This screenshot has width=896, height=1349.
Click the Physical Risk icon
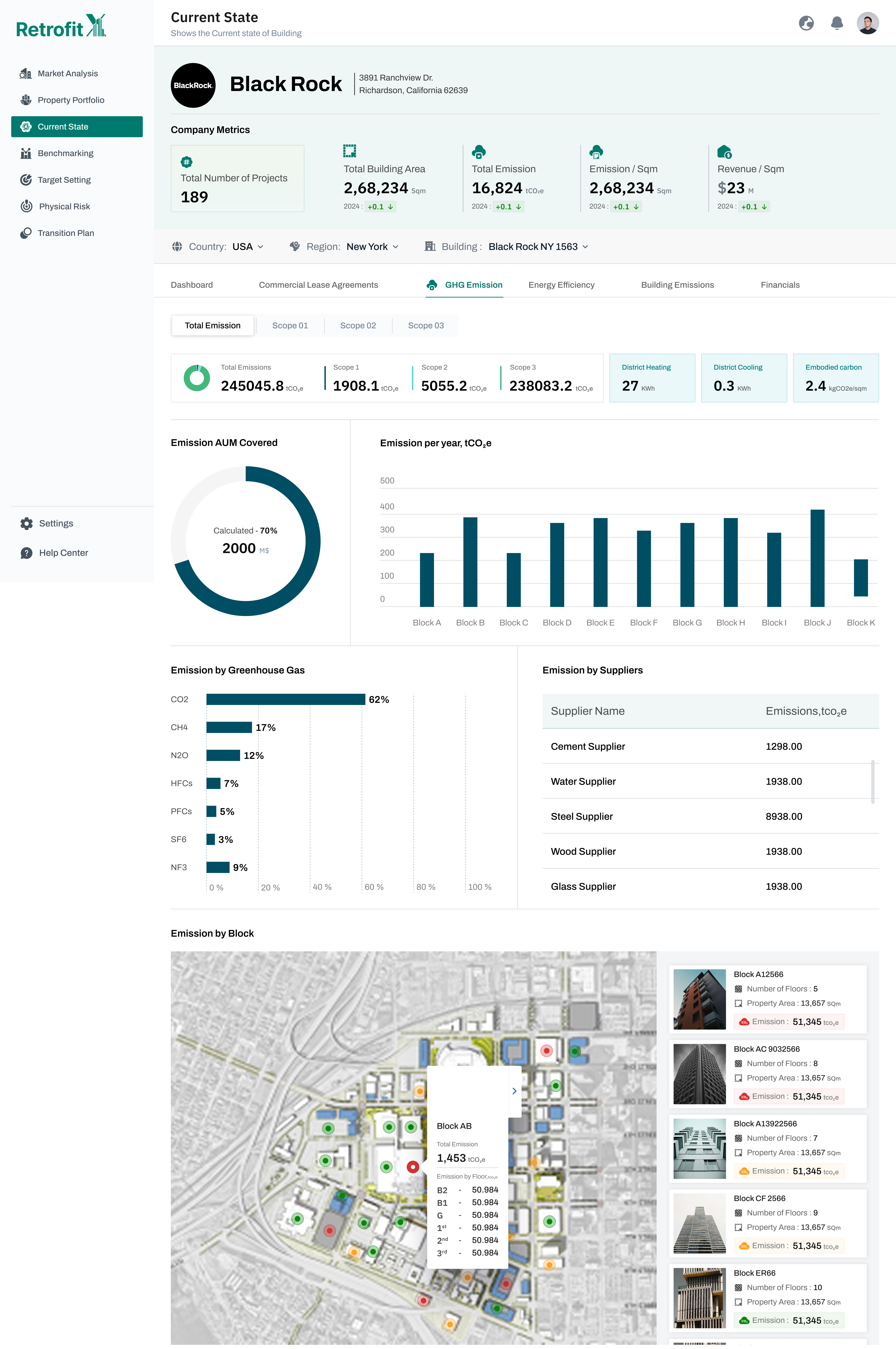[26, 206]
